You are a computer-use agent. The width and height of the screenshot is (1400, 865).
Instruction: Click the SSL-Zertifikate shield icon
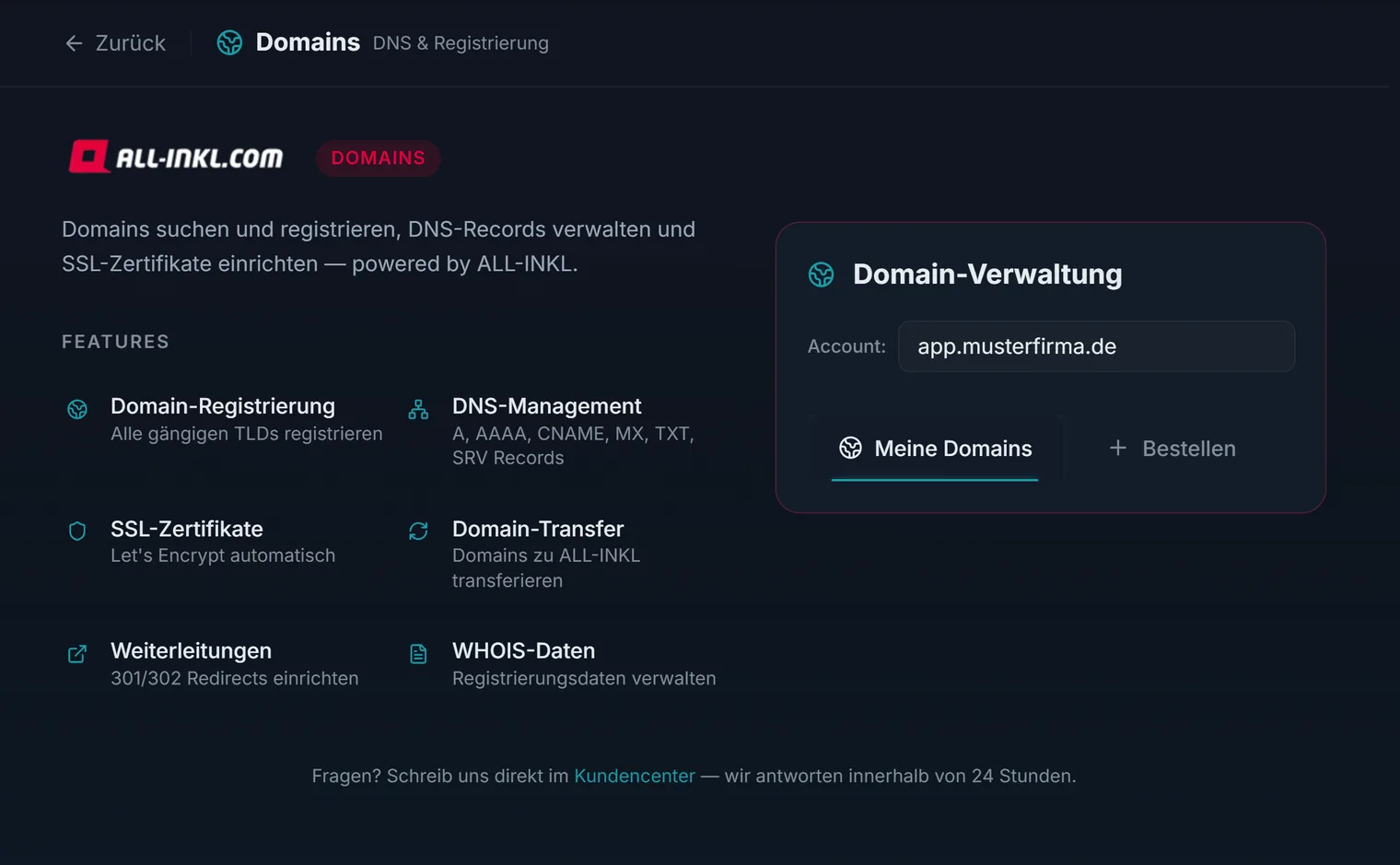77,531
